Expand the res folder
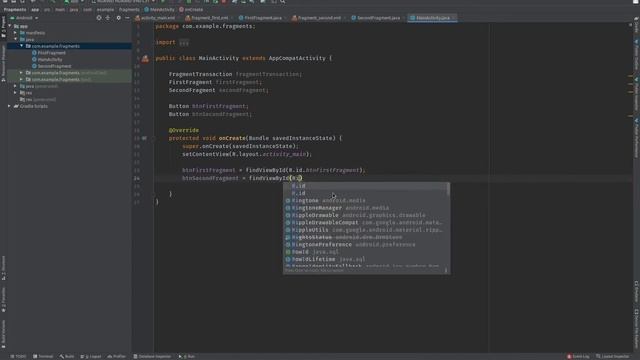This screenshot has width=640, height=360. click(x=16, y=93)
